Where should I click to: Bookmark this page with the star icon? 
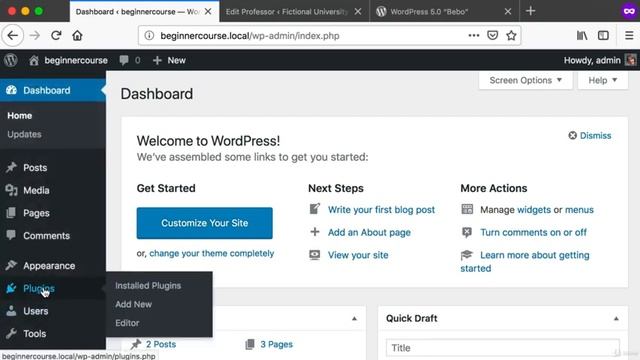pos(511,36)
